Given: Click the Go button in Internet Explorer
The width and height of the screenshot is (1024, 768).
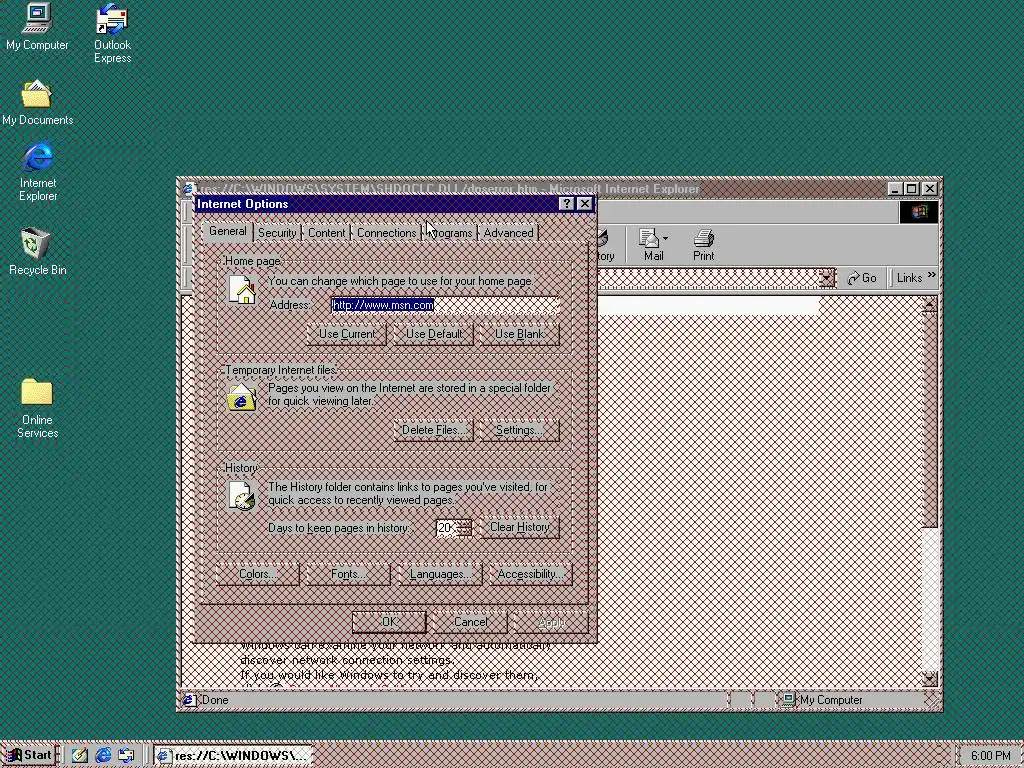Looking at the screenshot, I should (862, 278).
